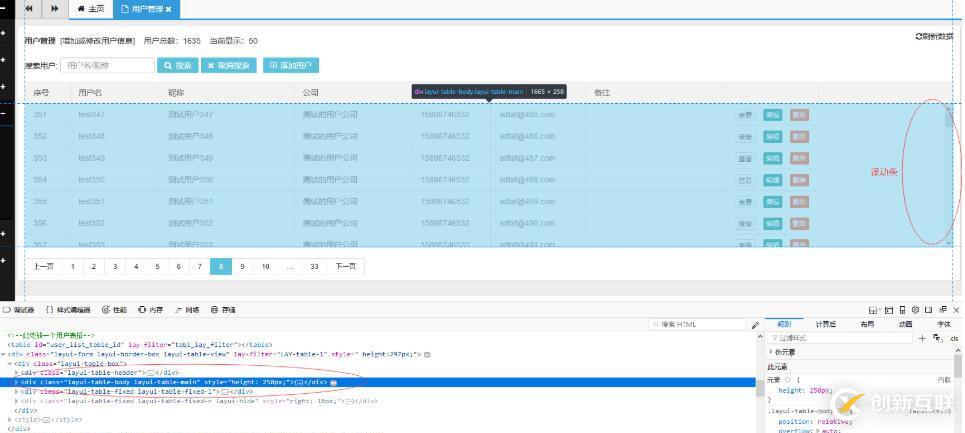This screenshot has width=965, height=433.
Task: Open the 样式编辑器 style editor tab
Action: click(68, 310)
